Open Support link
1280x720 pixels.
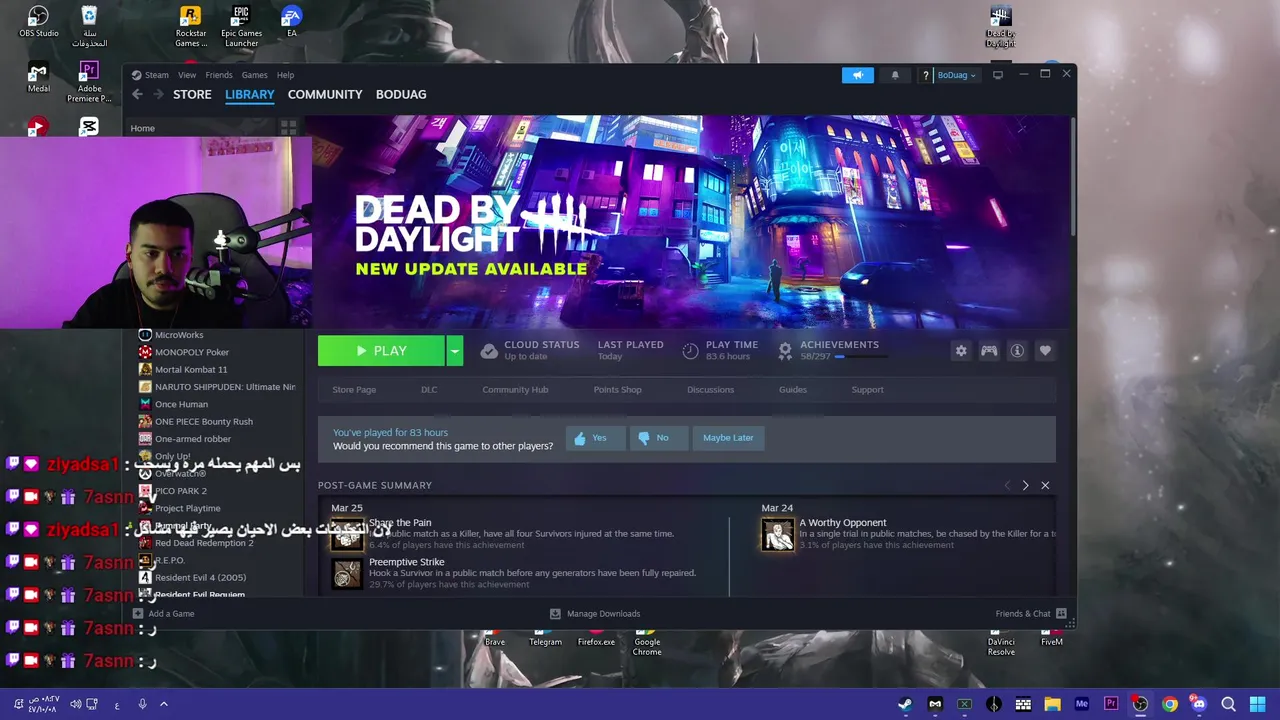(867, 390)
